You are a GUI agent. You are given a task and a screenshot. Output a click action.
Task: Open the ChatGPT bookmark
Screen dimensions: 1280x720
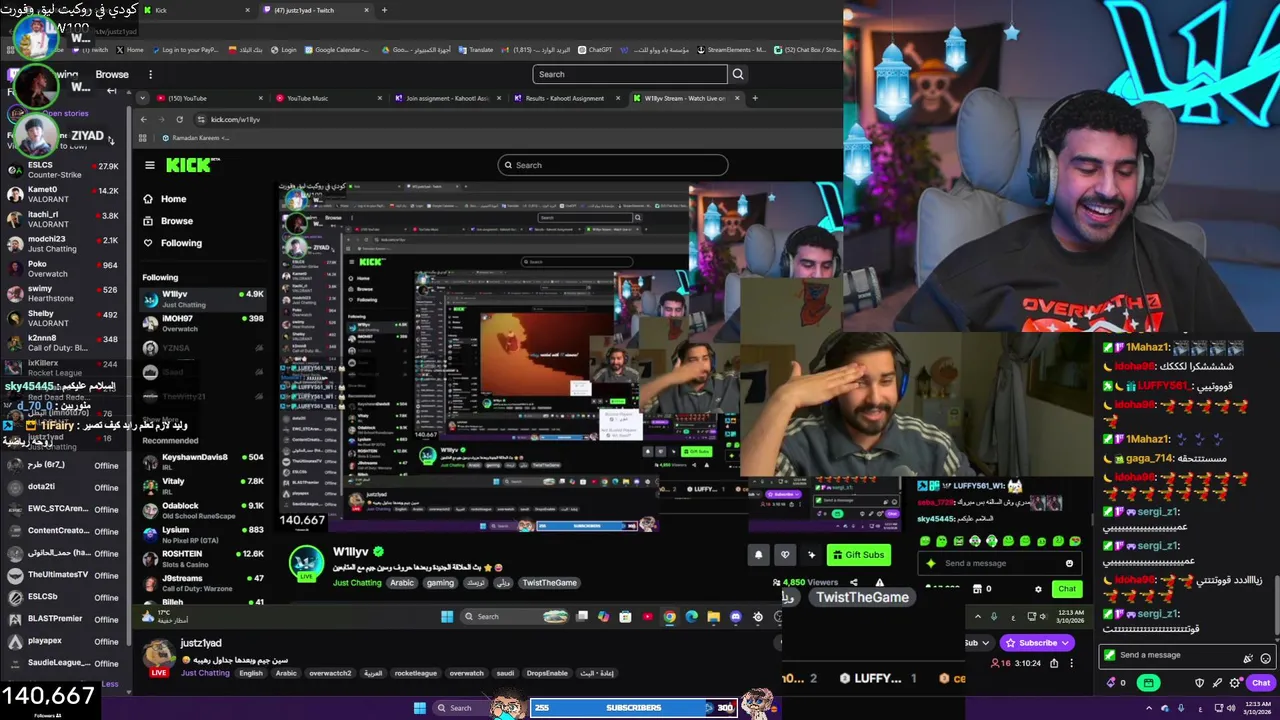(594, 50)
